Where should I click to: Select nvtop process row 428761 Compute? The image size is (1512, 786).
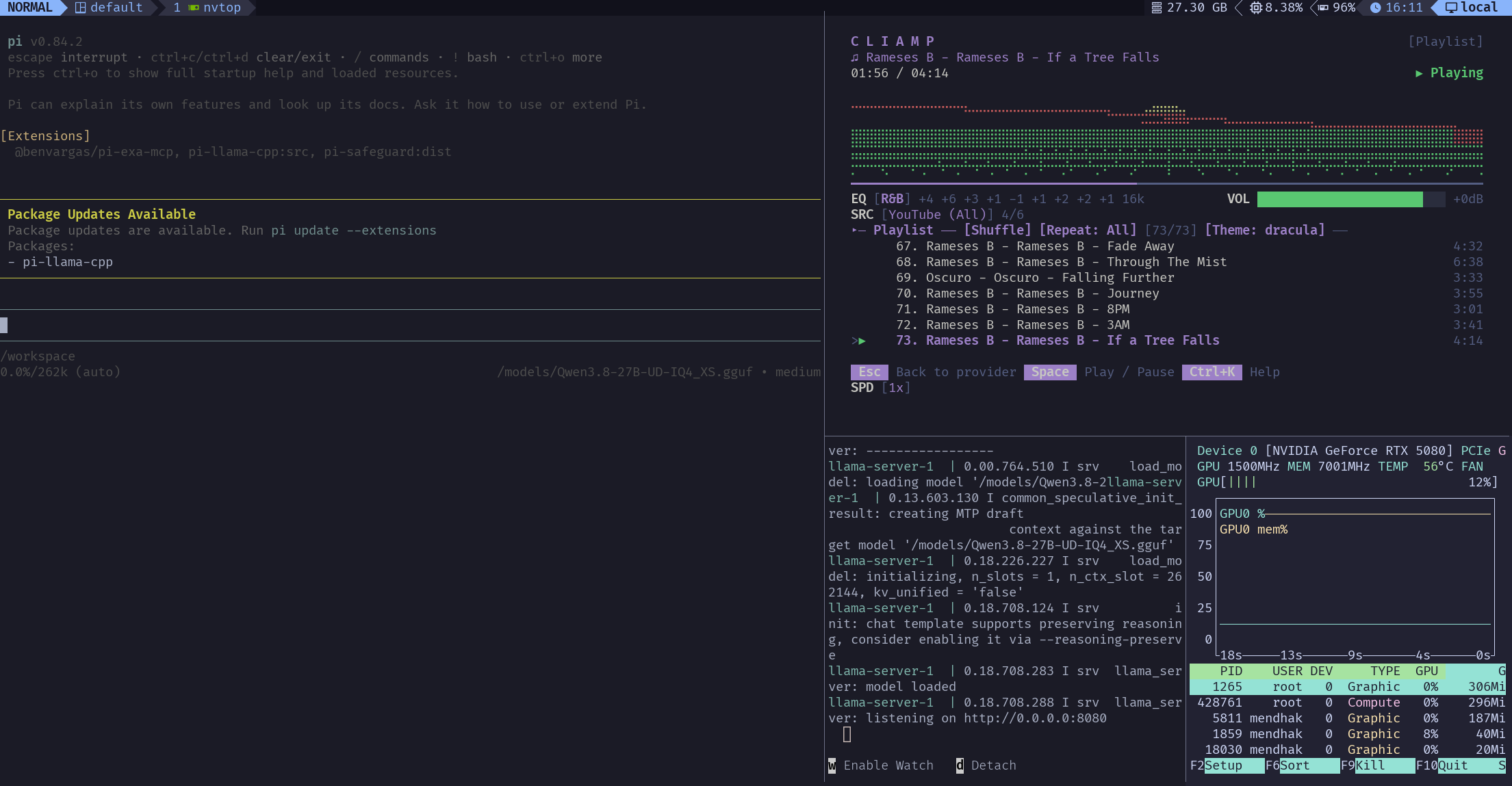(1348, 703)
